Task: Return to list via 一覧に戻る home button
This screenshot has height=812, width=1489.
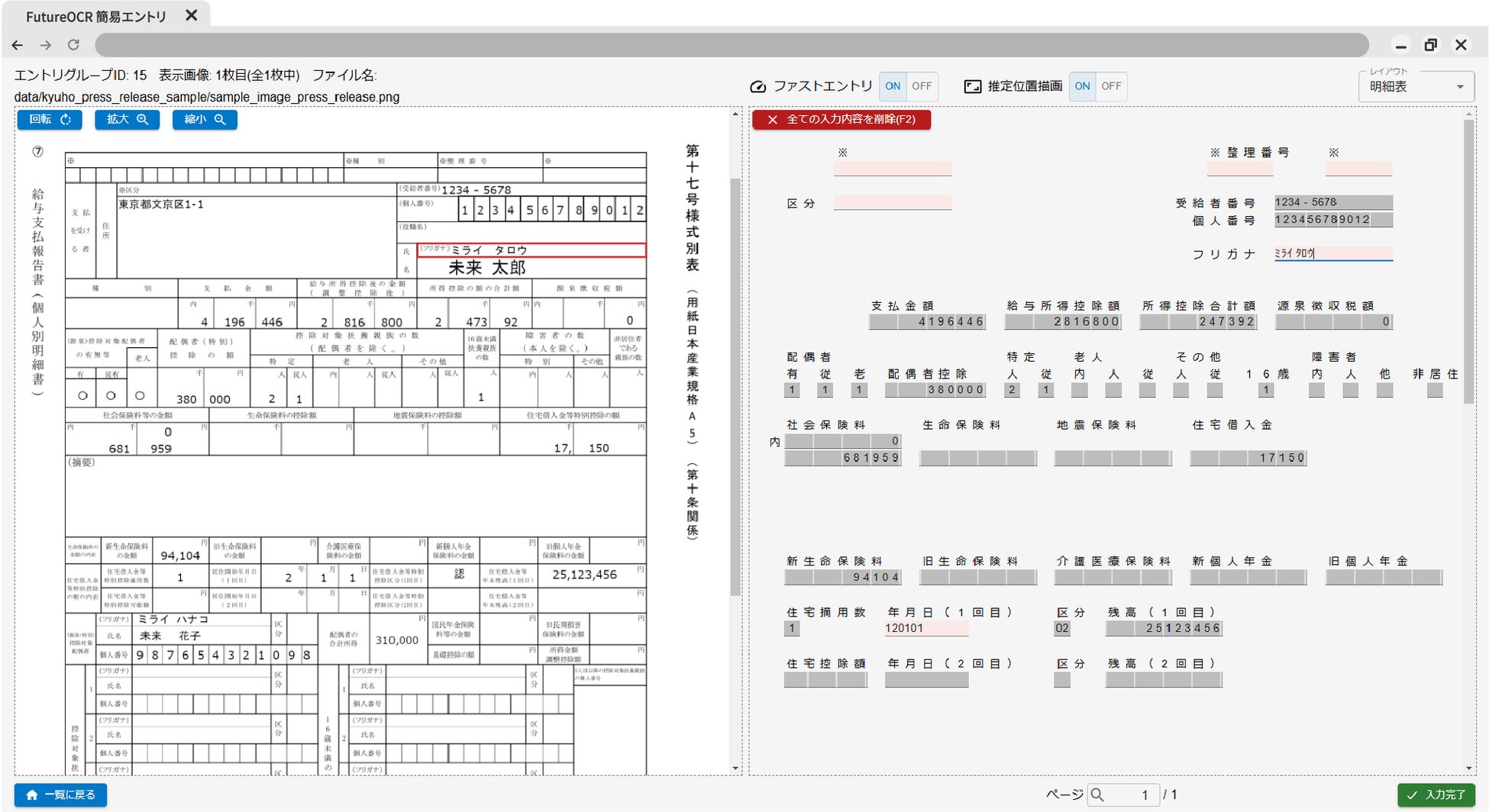Action: pos(60,794)
